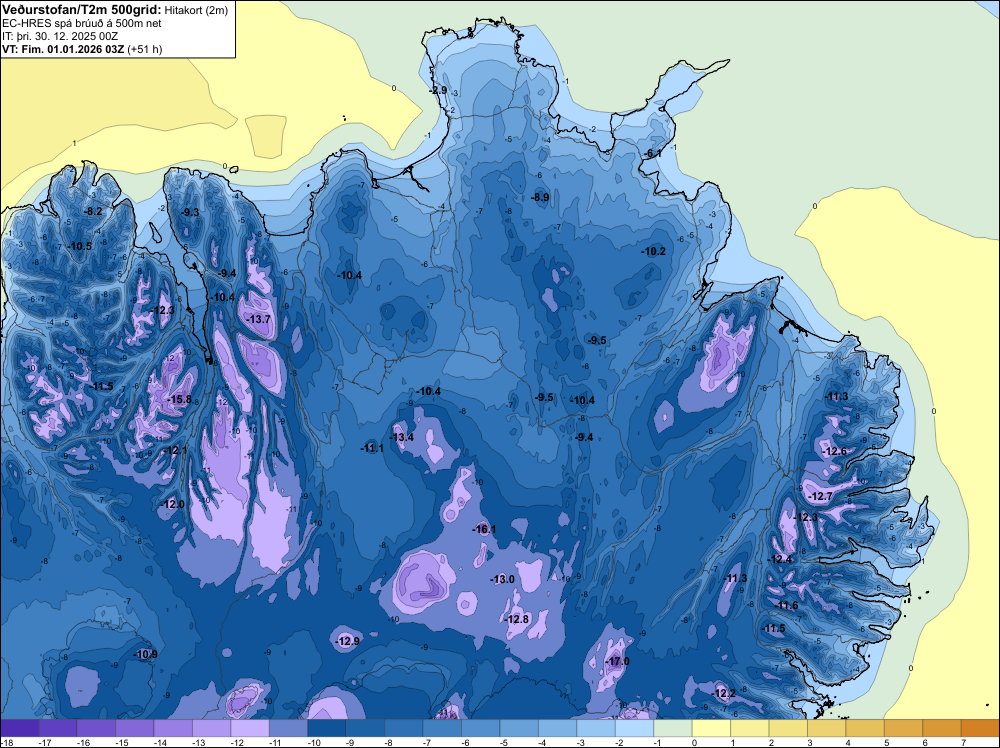Click the -11.6 temperature label
This screenshot has height=748, width=1000.
786,605
